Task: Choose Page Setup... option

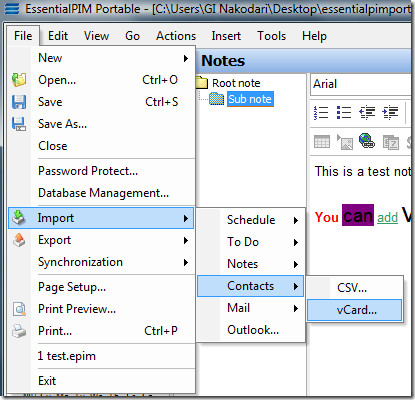Action: point(101,287)
